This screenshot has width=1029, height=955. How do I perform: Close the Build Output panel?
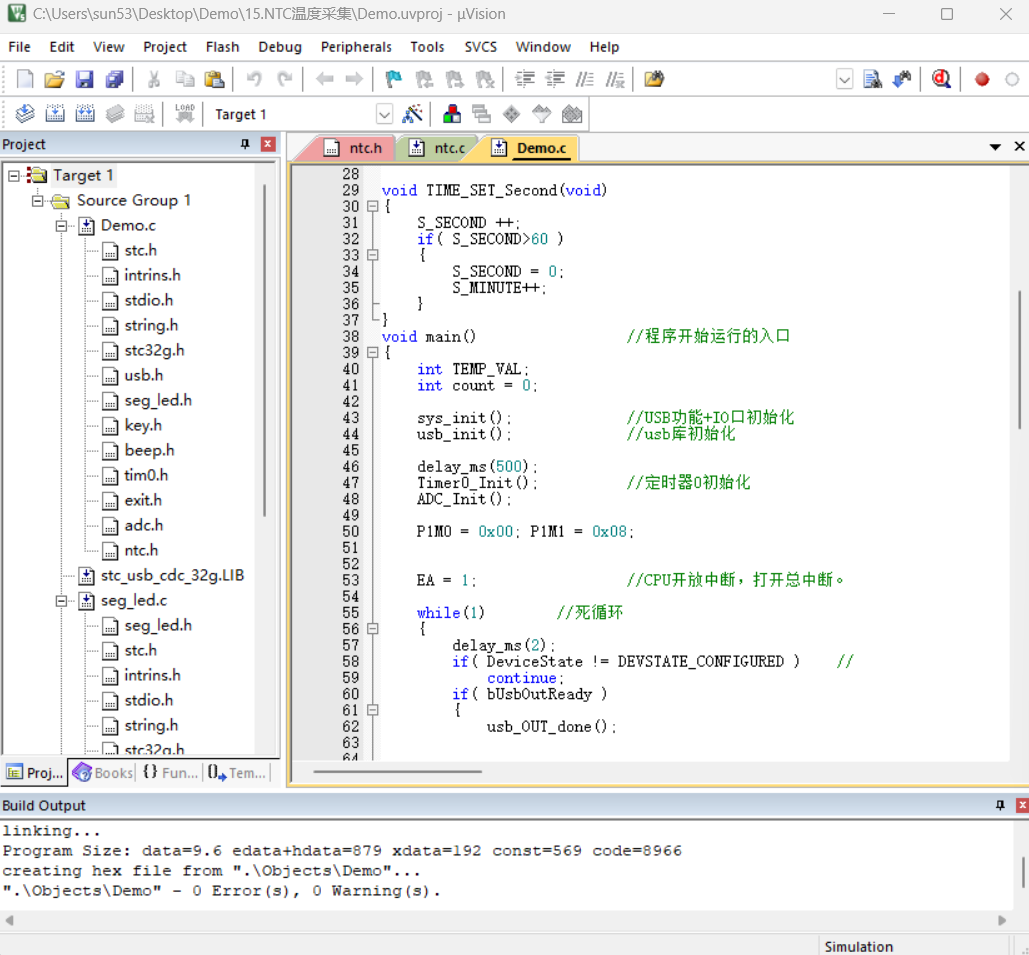pyautogui.click(x=1022, y=805)
